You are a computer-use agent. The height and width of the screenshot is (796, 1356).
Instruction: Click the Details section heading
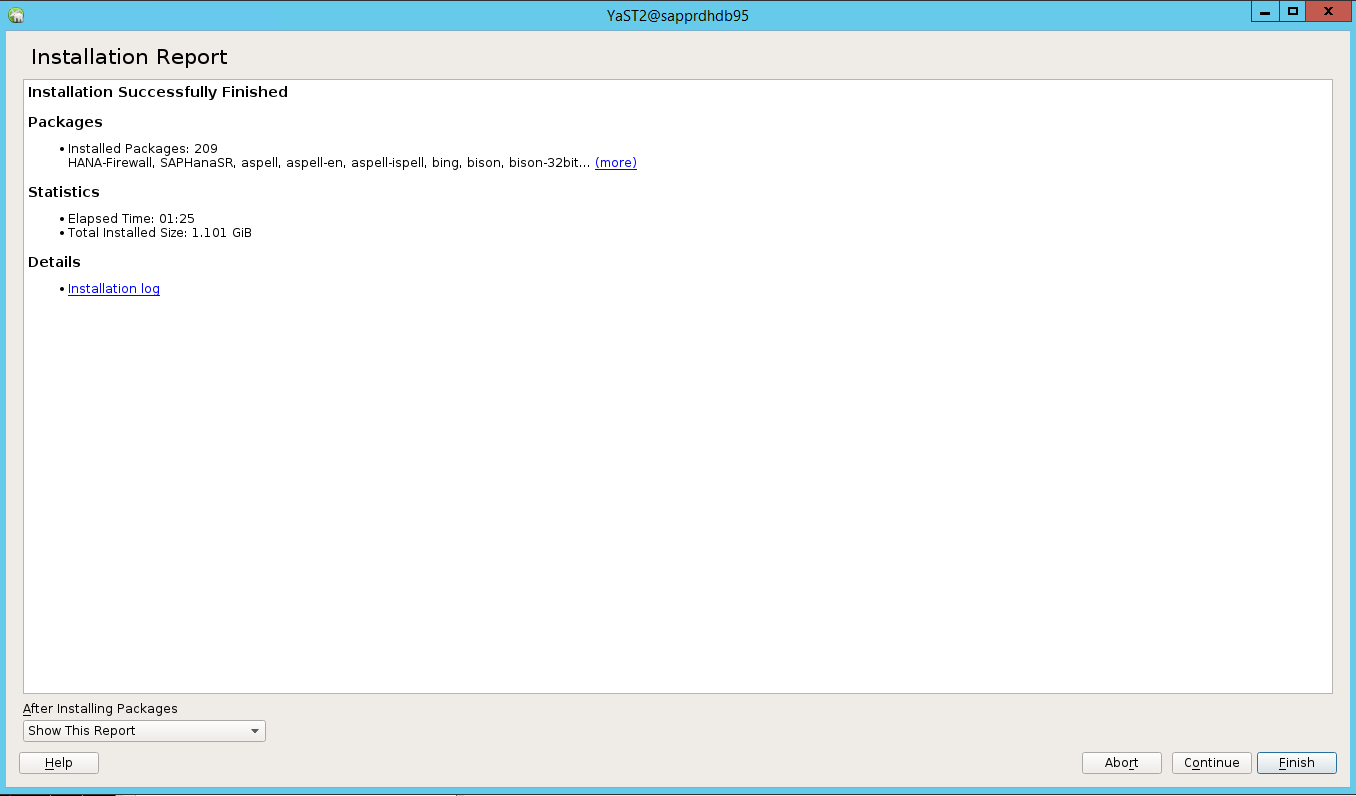pyautogui.click(x=53, y=261)
